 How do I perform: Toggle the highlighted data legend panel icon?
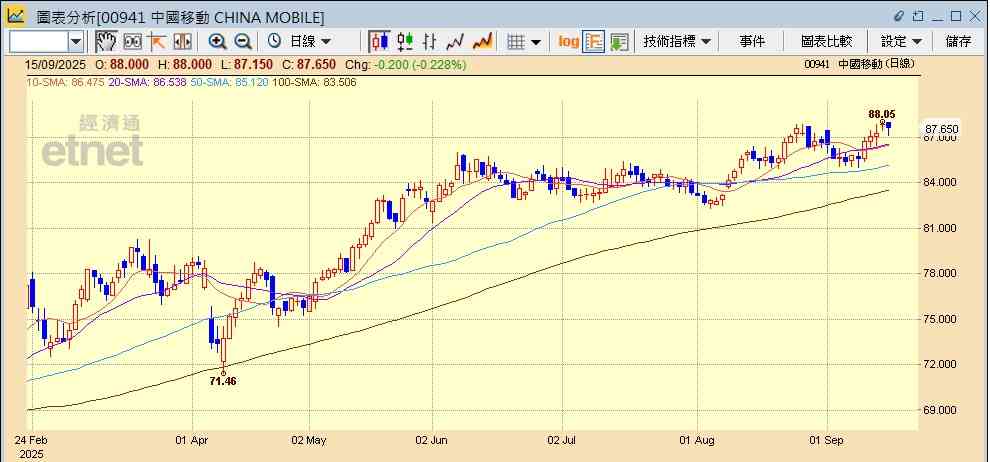[593, 42]
